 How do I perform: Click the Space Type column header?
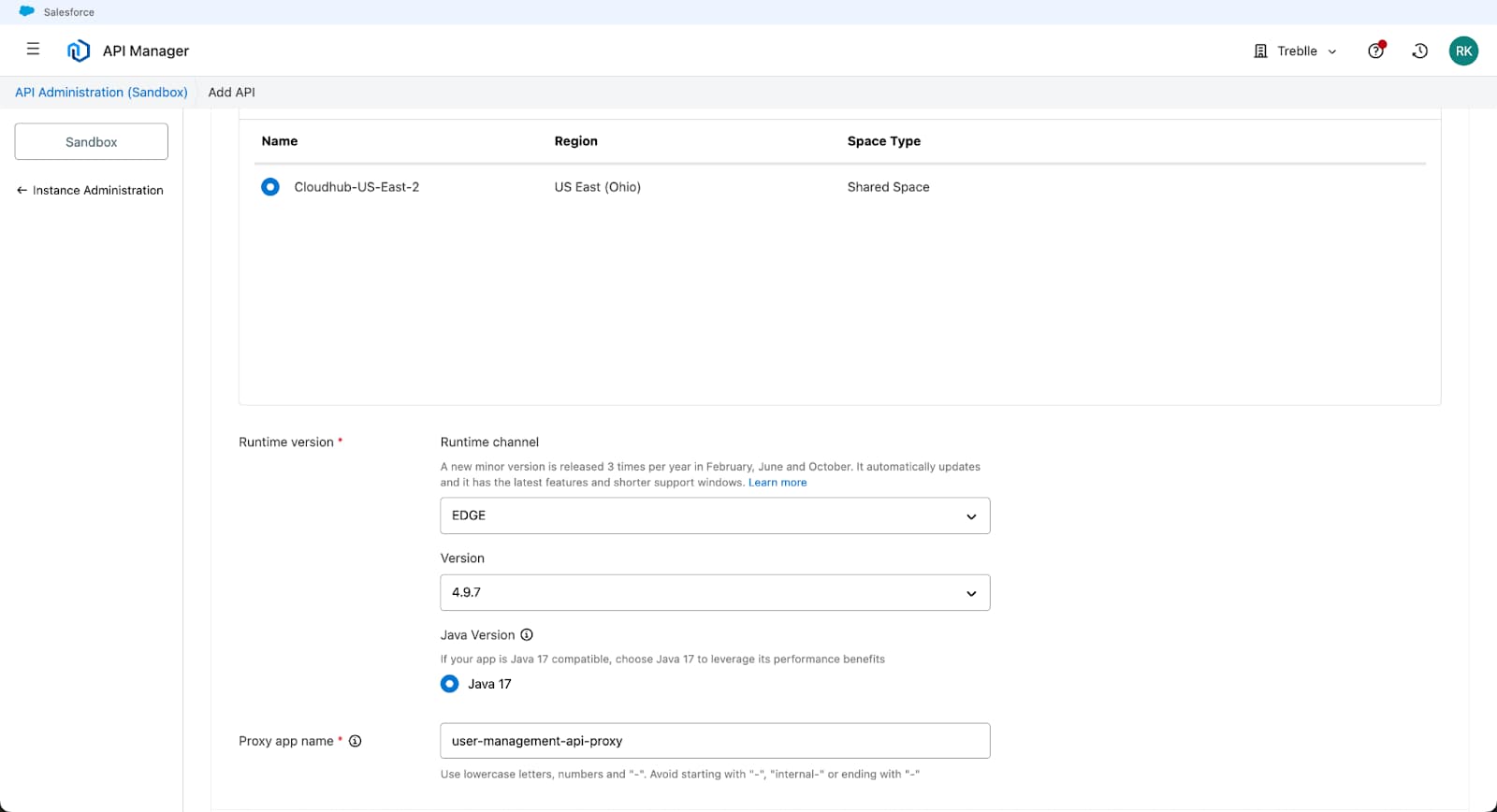click(x=884, y=141)
